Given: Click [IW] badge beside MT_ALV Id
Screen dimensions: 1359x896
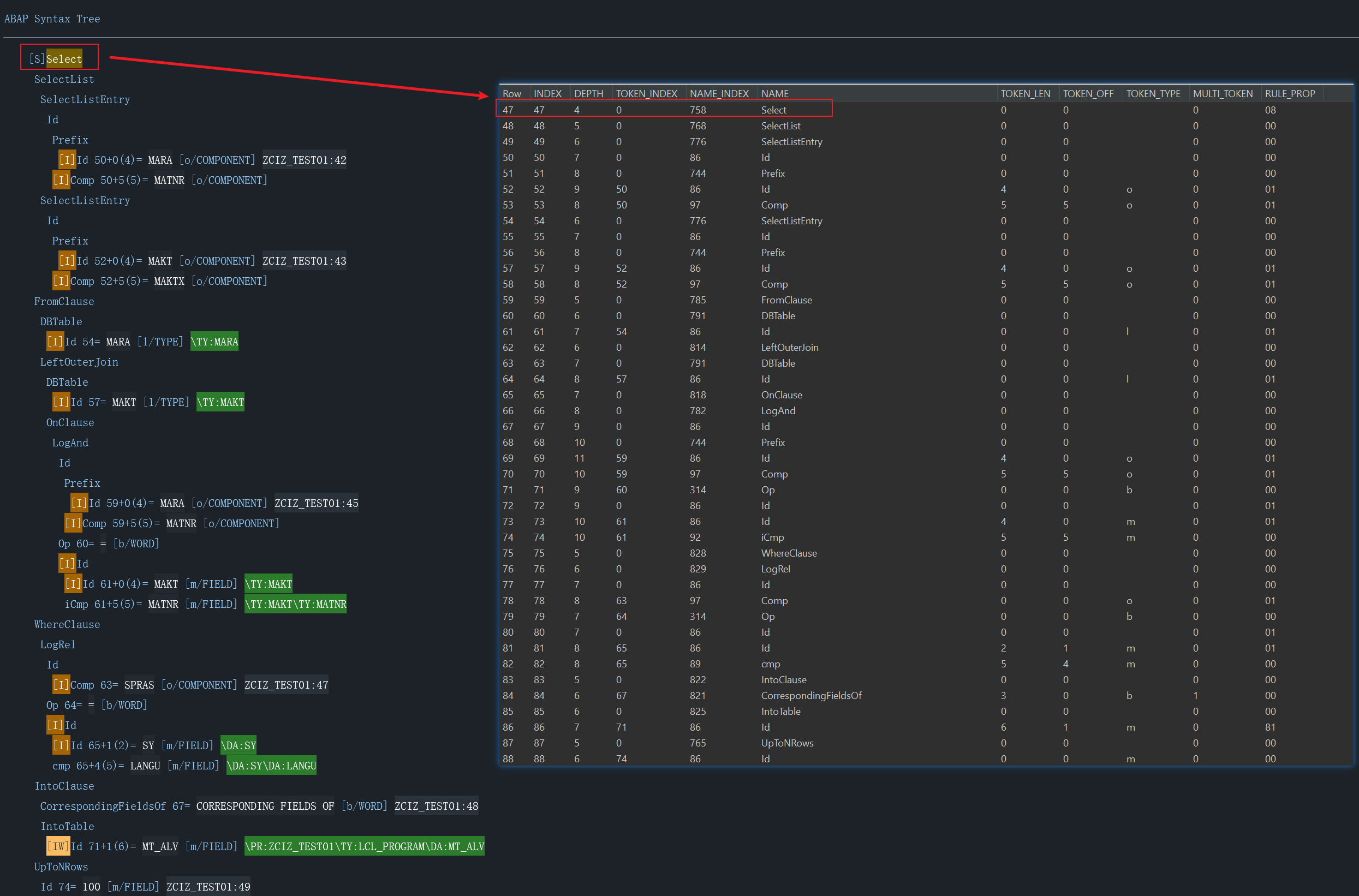Looking at the screenshot, I should (x=58, y=846).
